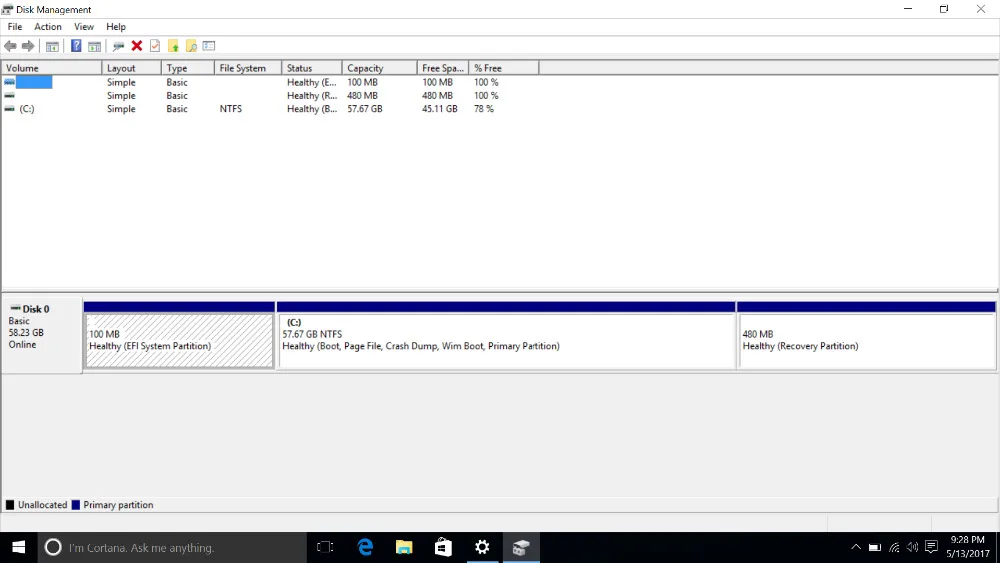This screenshot has height=563, width=1000.
Task: Toggle the console tree pane icon
Action: click(52, 46)
